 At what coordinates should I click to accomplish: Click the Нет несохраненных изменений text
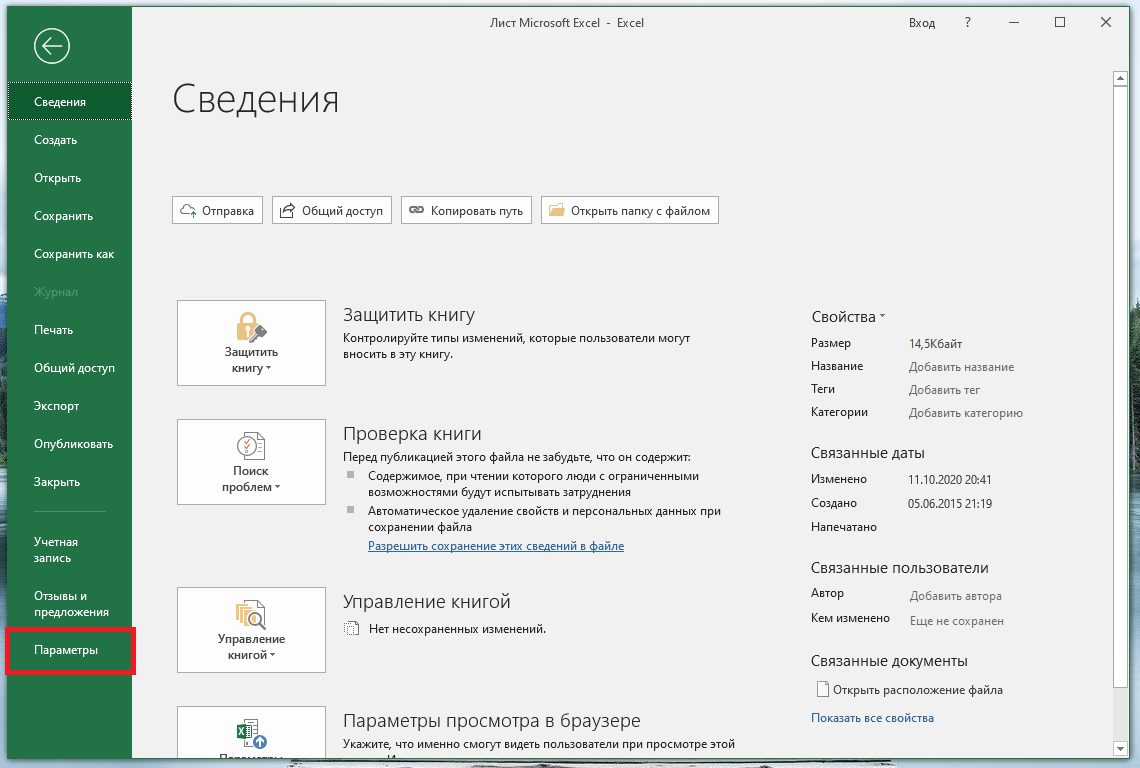[x=457, y=629]
